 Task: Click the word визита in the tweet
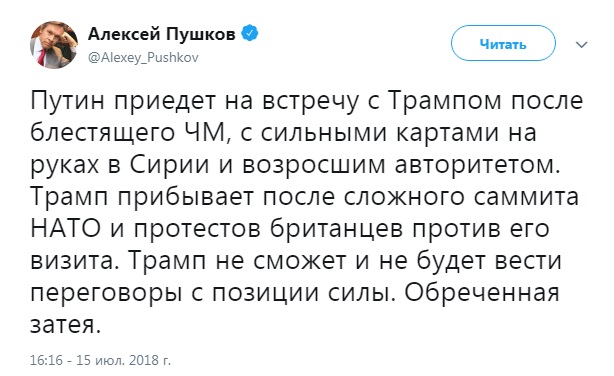click(72, 261)
